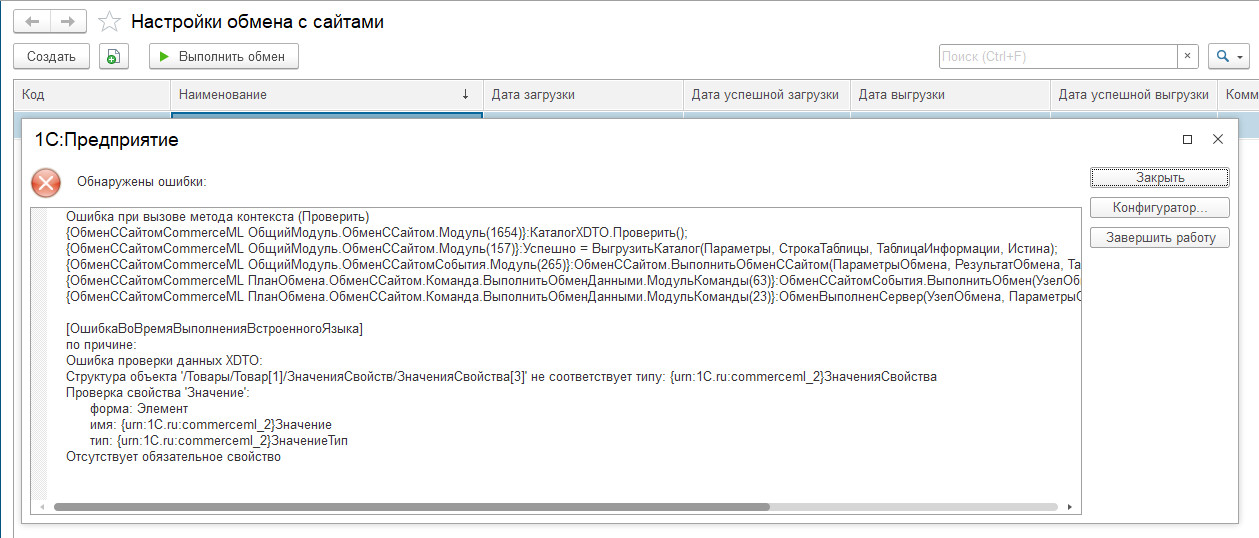Click the Закрыть button in error dialog
The image size is (1259, 538).
click(x=1160, y=178)
